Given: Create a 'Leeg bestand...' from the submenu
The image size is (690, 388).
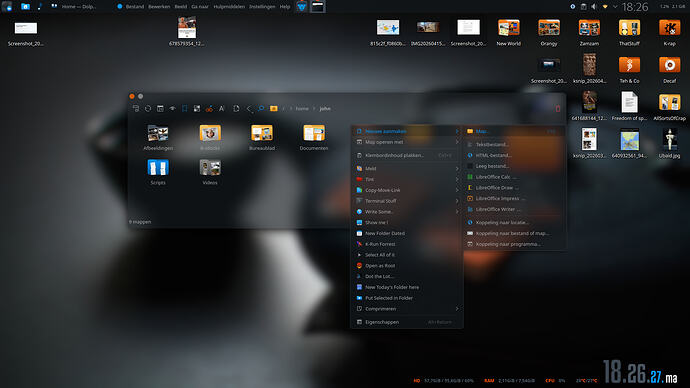Looking at the screenshot, I should tap(514, 166).
